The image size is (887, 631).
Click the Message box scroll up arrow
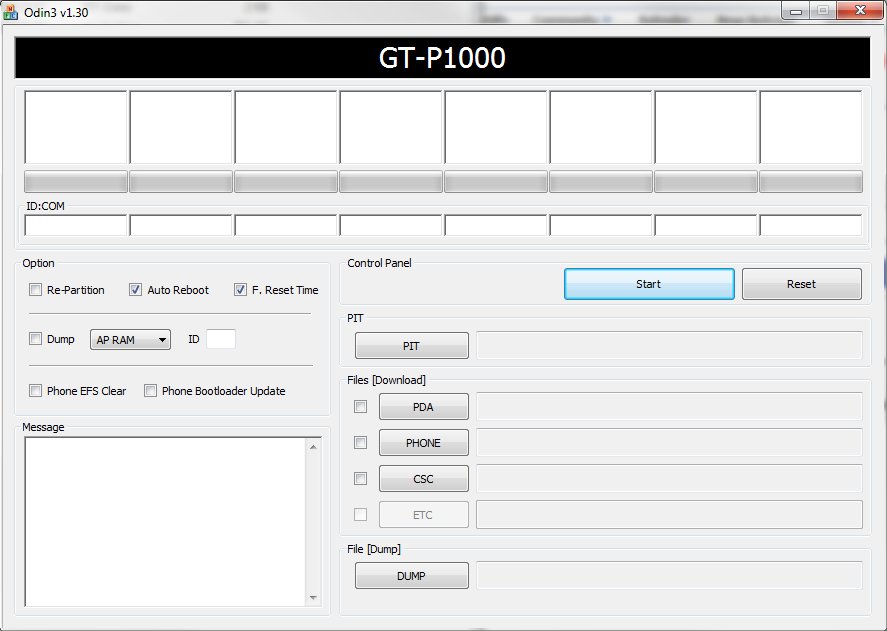tap(313, 447)
